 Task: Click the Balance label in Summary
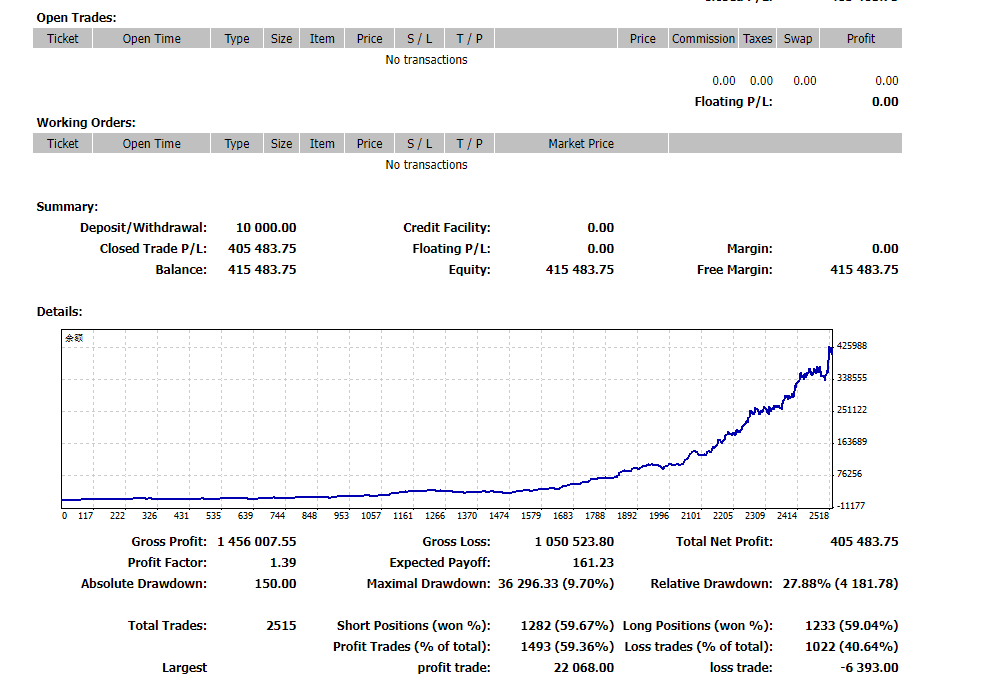(x=181, y=269)
